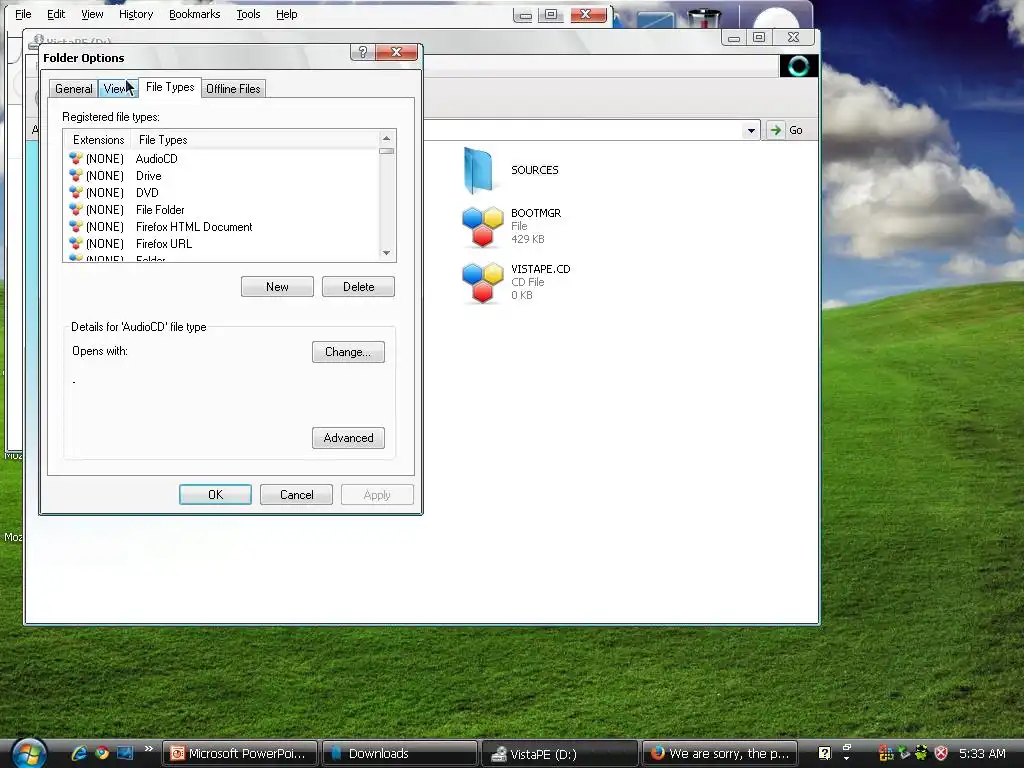Select the Drive file type label
This screenshot has height=768, width=1024.
coord(148,176)
